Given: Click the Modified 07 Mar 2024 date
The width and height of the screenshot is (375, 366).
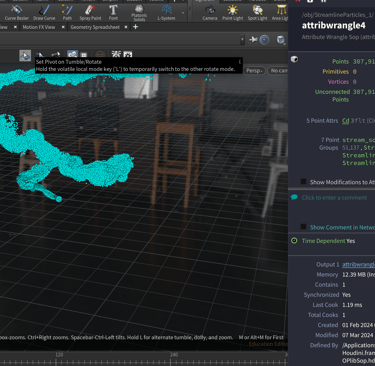Looking at the screenshot, I should coord(358,335).
